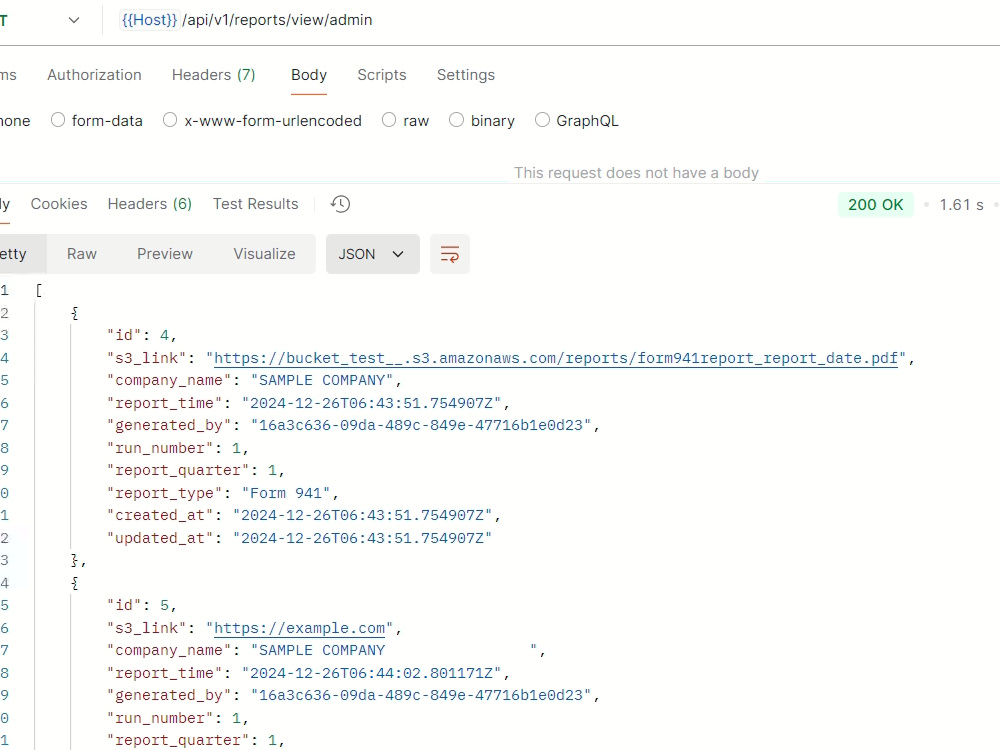Open the response history clock icon
Screen dimensions: 1000x750
[x=340, y=204]
